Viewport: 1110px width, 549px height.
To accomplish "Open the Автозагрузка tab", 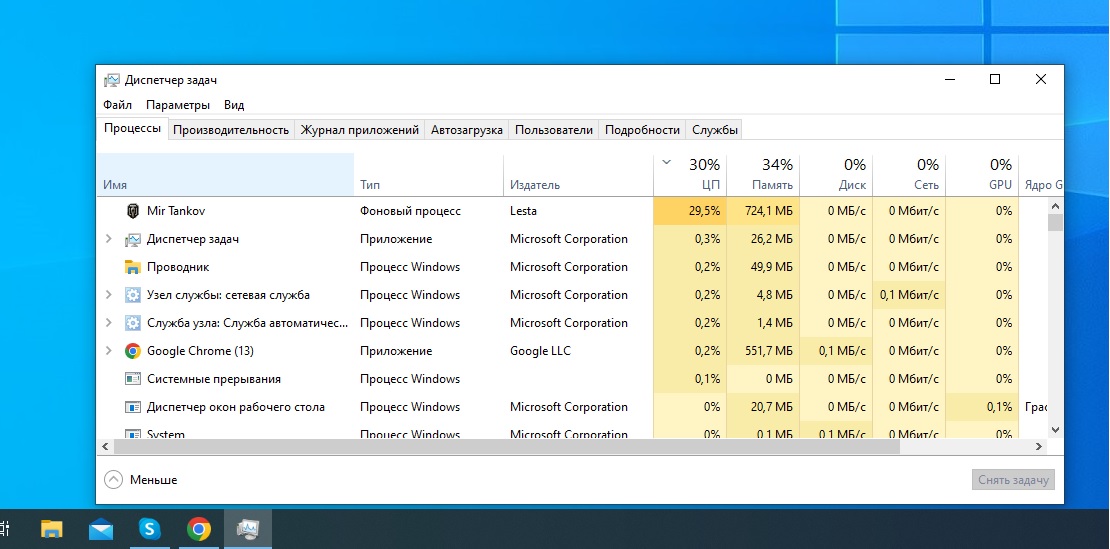I will 466,130.
